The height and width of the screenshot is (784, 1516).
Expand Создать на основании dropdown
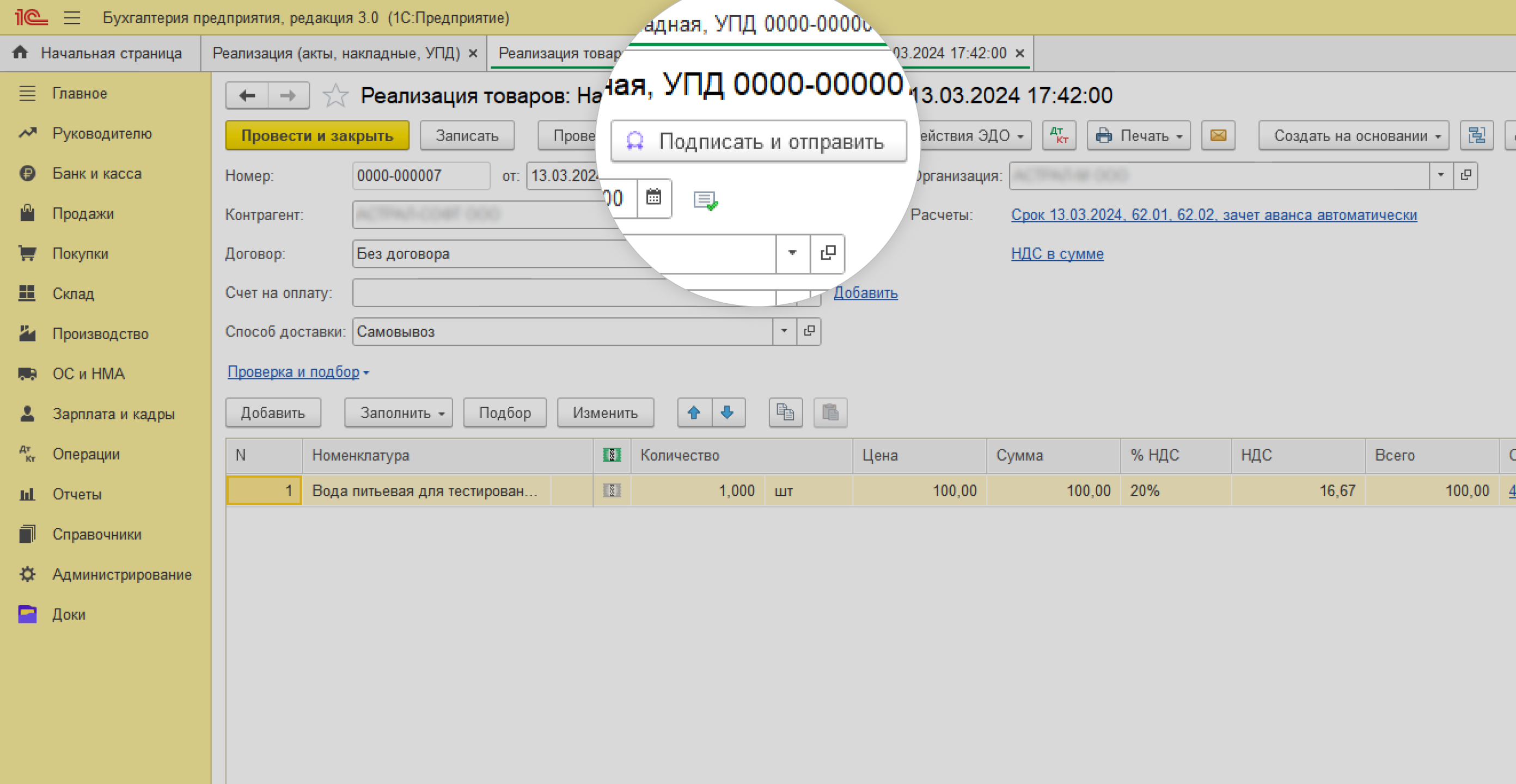[x=1353, y=136]
